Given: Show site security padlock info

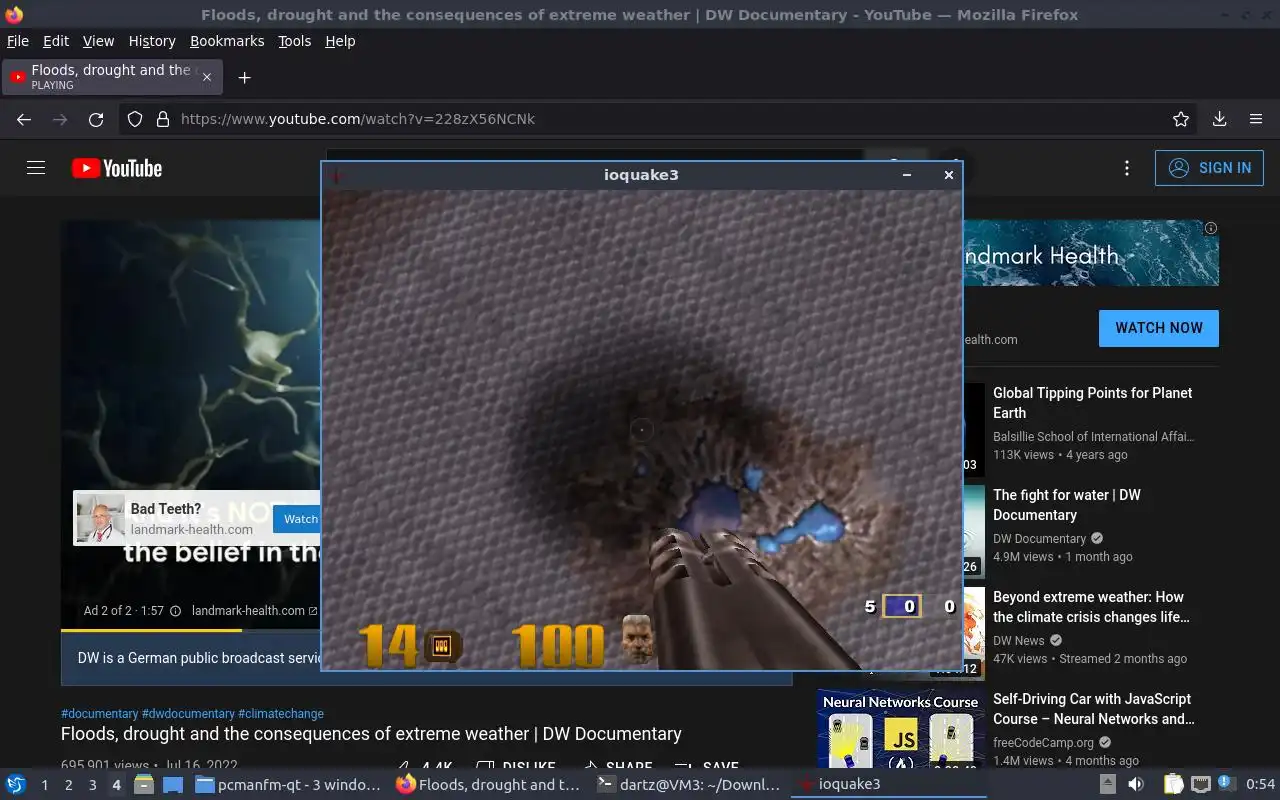Looking at the screenshot, I should 163,119.
